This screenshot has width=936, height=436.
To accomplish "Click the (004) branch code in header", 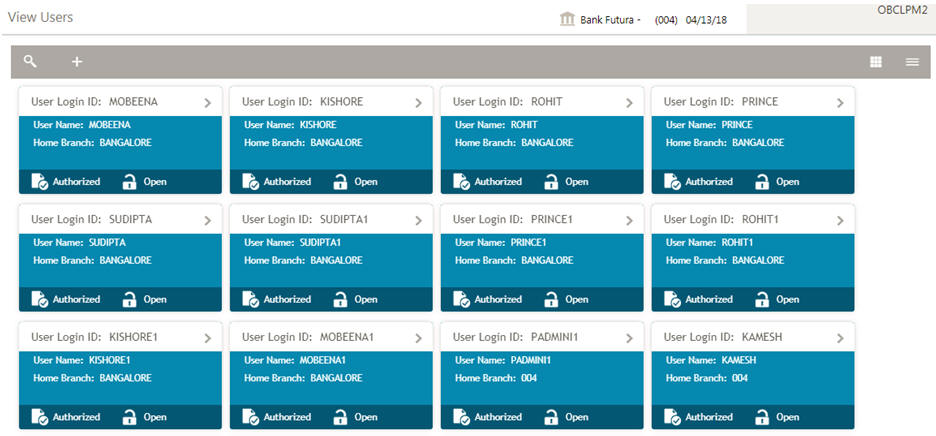I will coord(666,20).
